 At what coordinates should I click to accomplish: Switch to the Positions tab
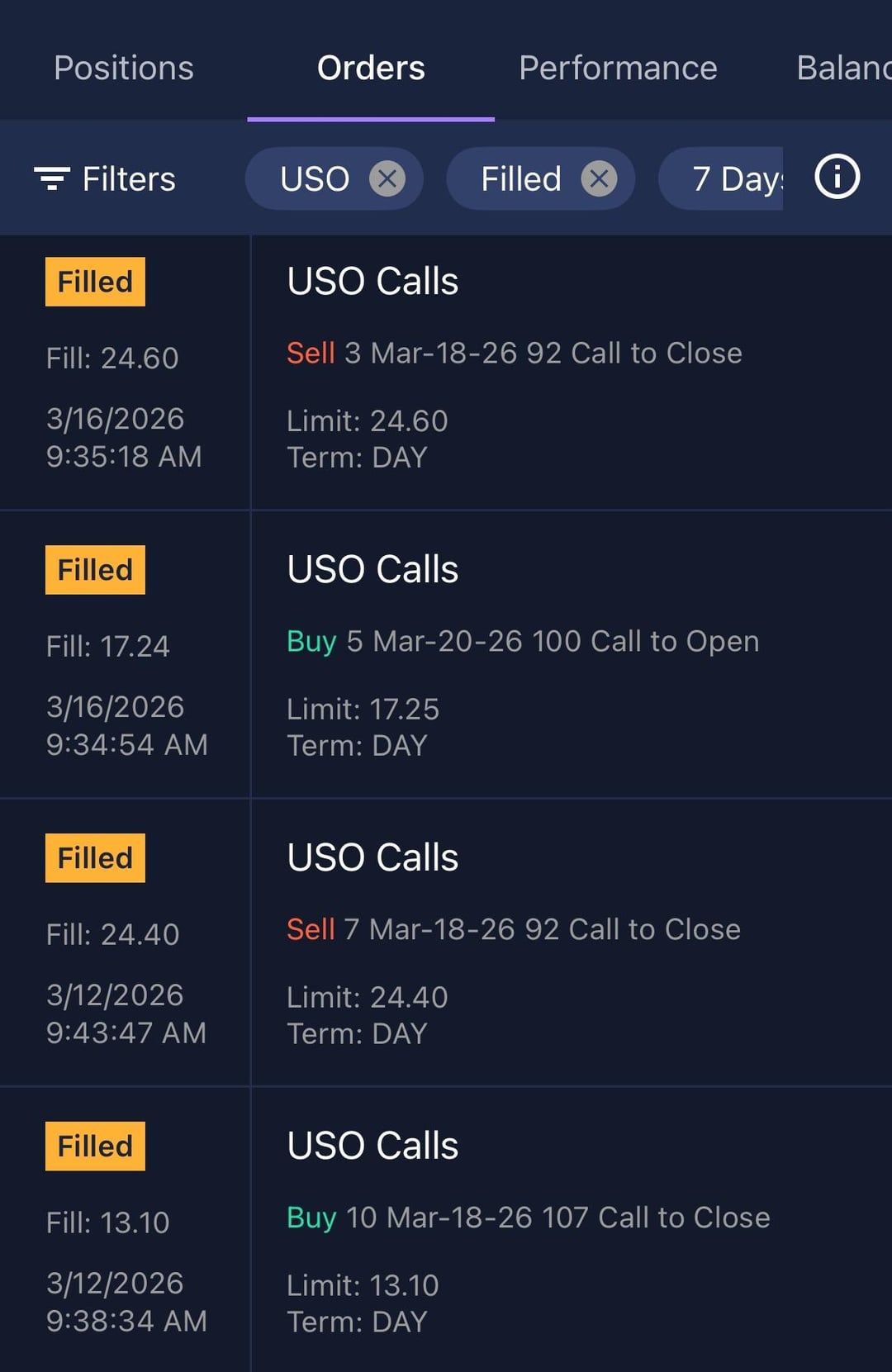pyautogui.click(x=124, y=68)
